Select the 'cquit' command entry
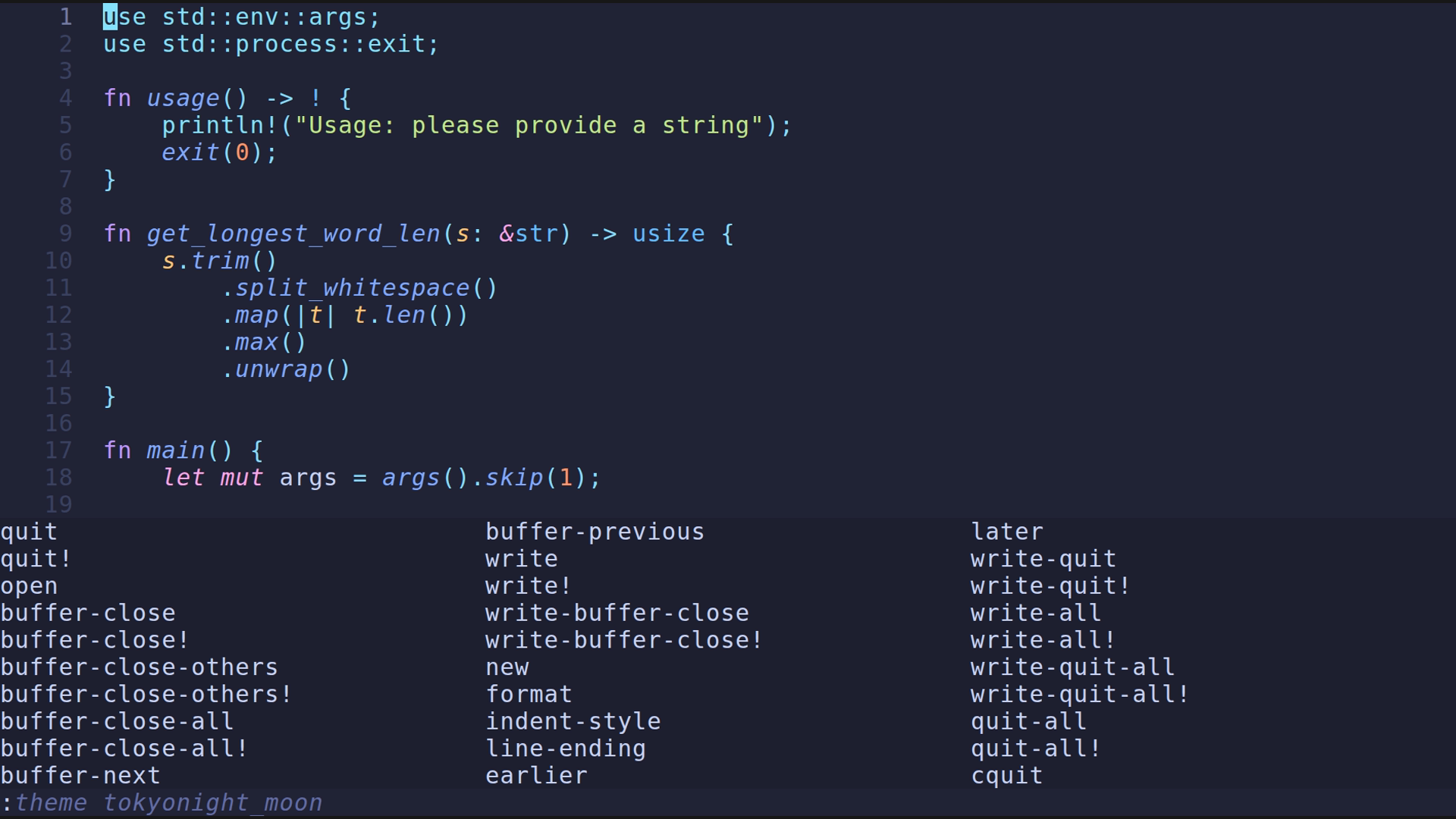 [1006, 776]
